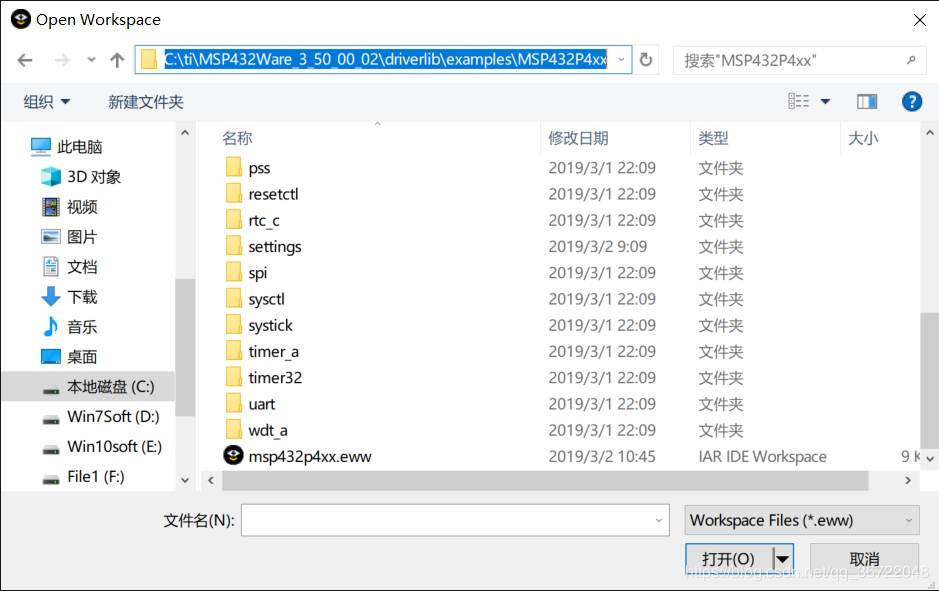This screenshot has height=591, width=939.
Task: Open the help question mark
Action: (x=911, y=102)
